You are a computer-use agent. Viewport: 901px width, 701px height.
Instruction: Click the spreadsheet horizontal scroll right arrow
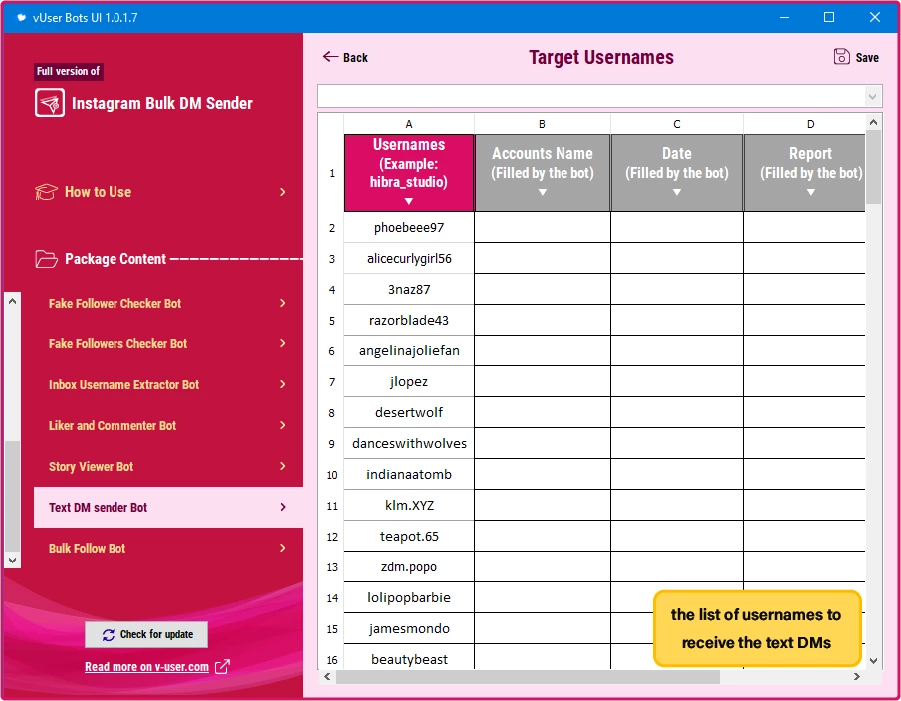pos(857,677)
